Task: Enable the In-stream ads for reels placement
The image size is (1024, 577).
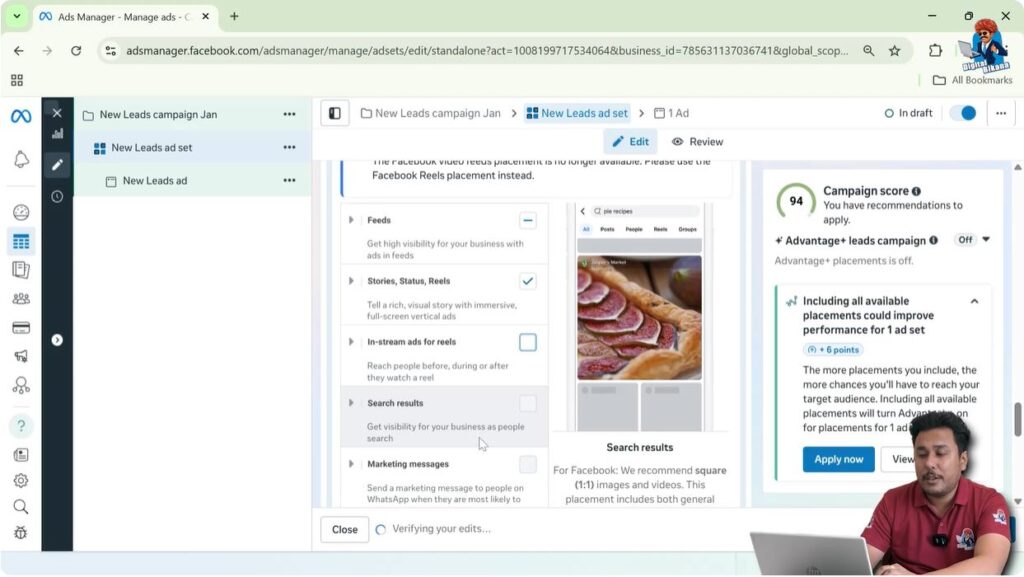Action: tap(528, 342)
